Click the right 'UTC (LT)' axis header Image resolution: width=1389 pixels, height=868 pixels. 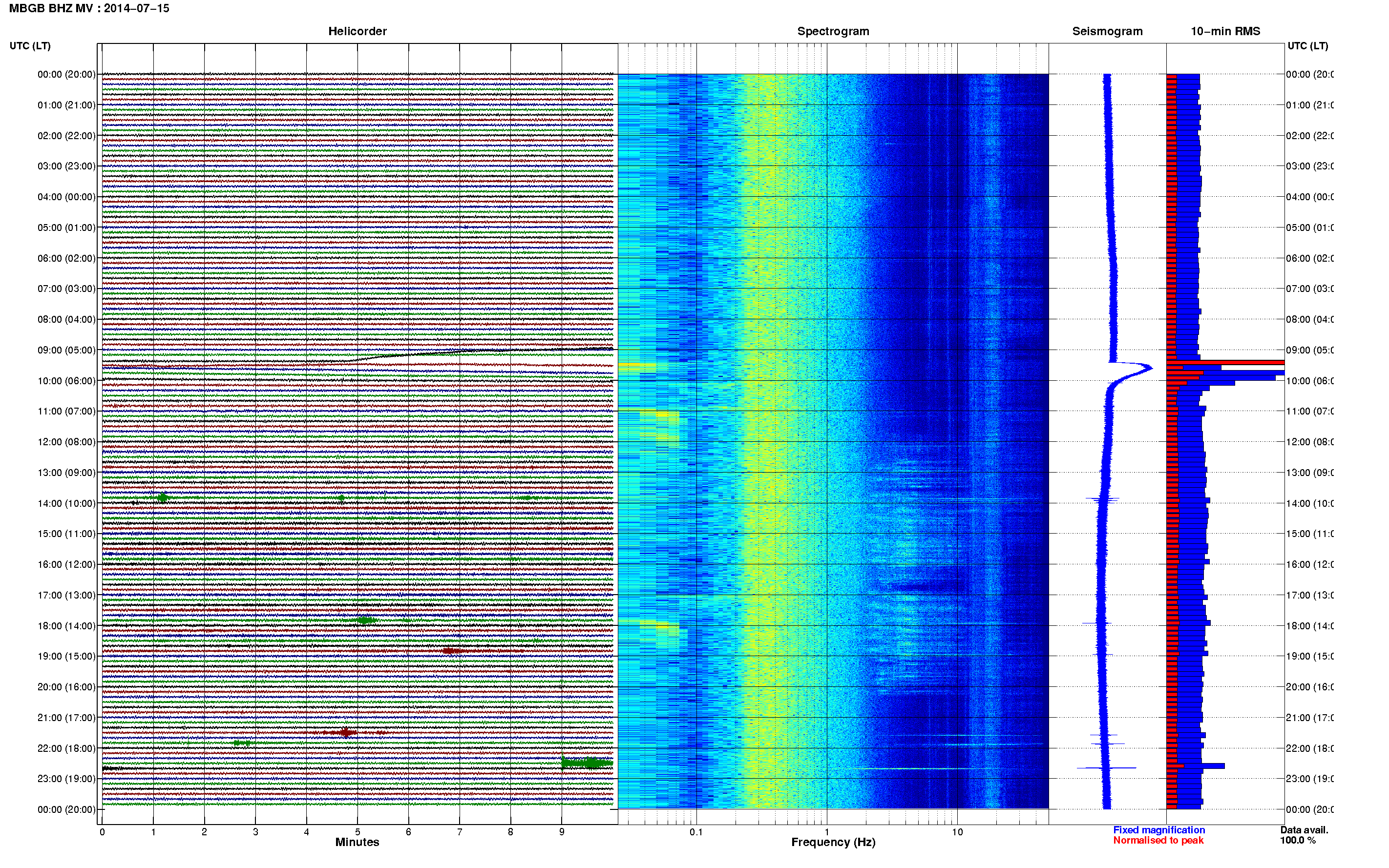pyautogui.click(x=1307, y=46)
